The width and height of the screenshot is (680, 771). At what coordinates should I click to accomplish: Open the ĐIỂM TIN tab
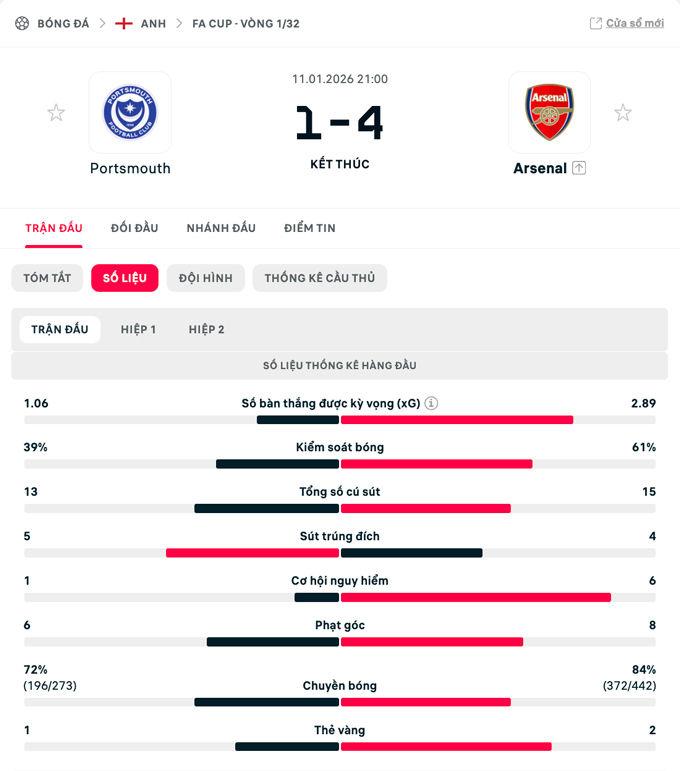point(310,228)
